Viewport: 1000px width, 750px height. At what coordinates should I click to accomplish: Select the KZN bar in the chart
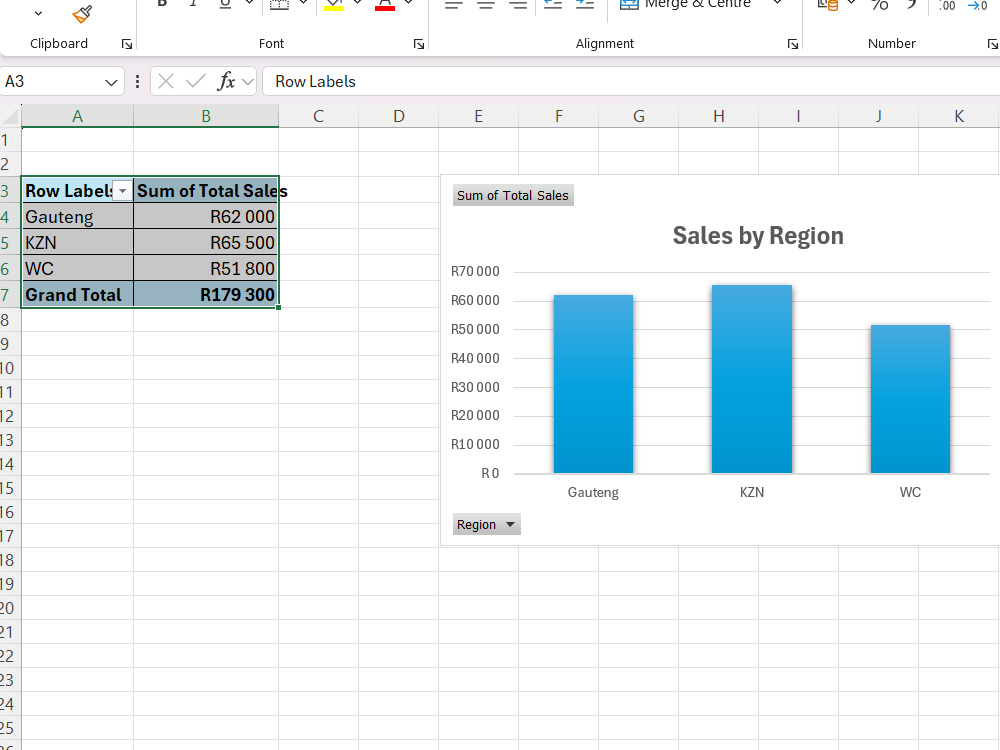[752, 379]
